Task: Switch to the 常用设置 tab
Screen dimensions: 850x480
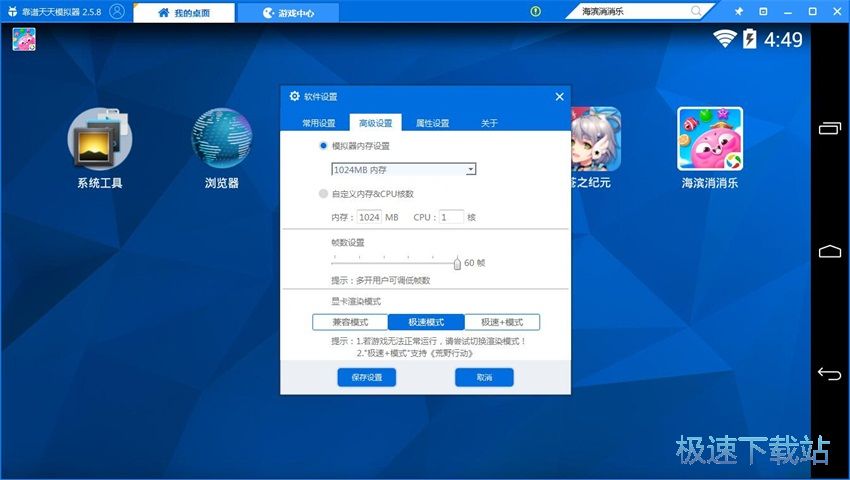Action: tap(319, 123)
